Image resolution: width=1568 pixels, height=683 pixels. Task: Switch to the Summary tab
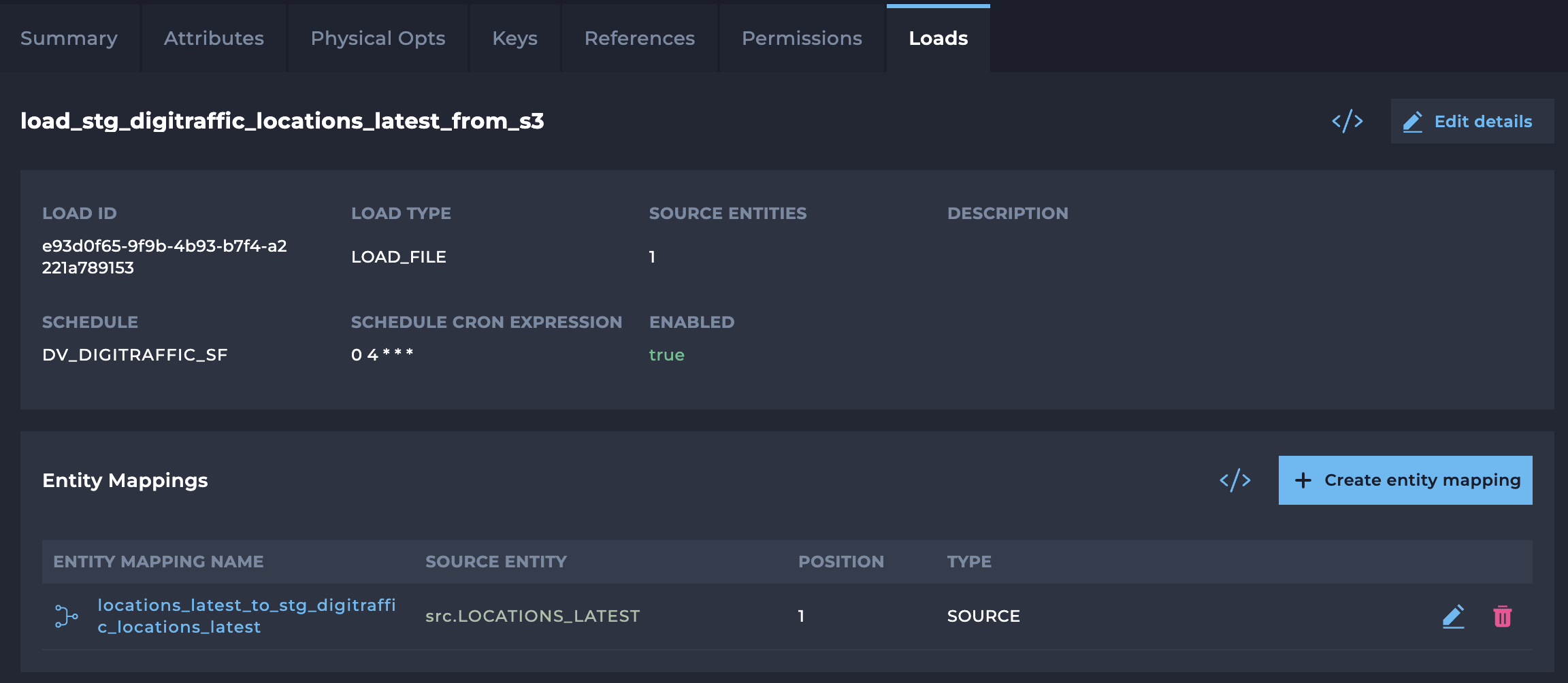[x=69, y=38]
